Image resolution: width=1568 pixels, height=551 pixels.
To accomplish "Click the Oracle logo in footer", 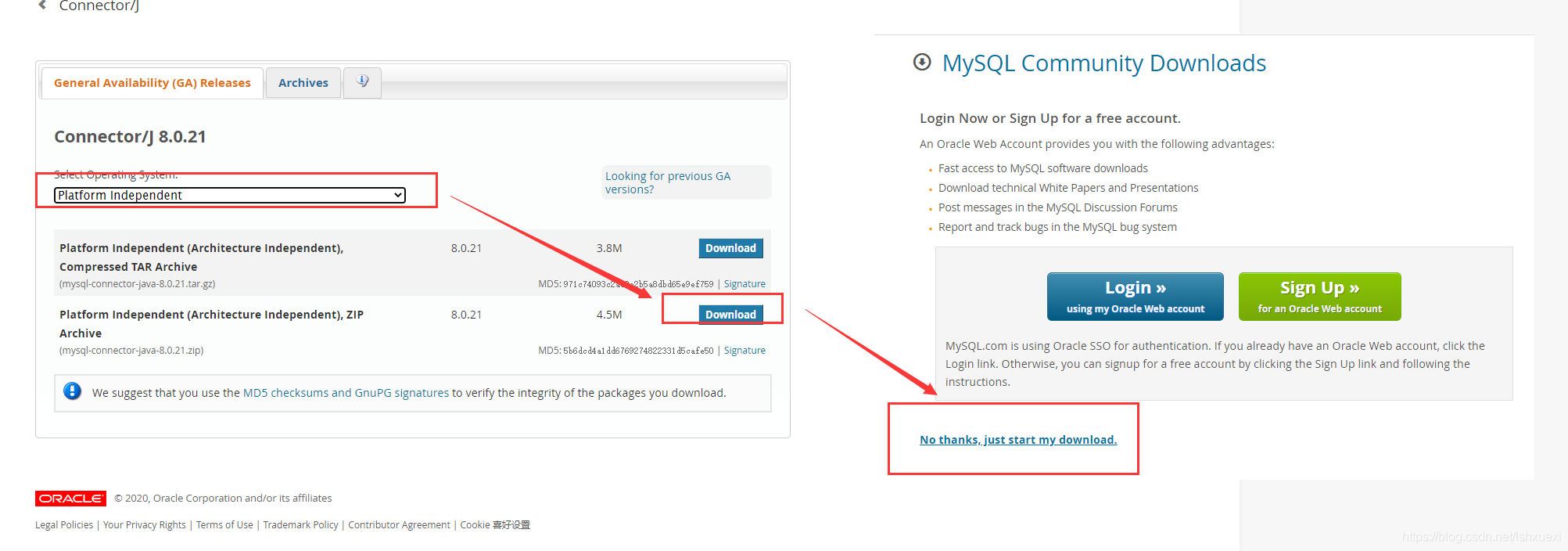I will point(70,498).
